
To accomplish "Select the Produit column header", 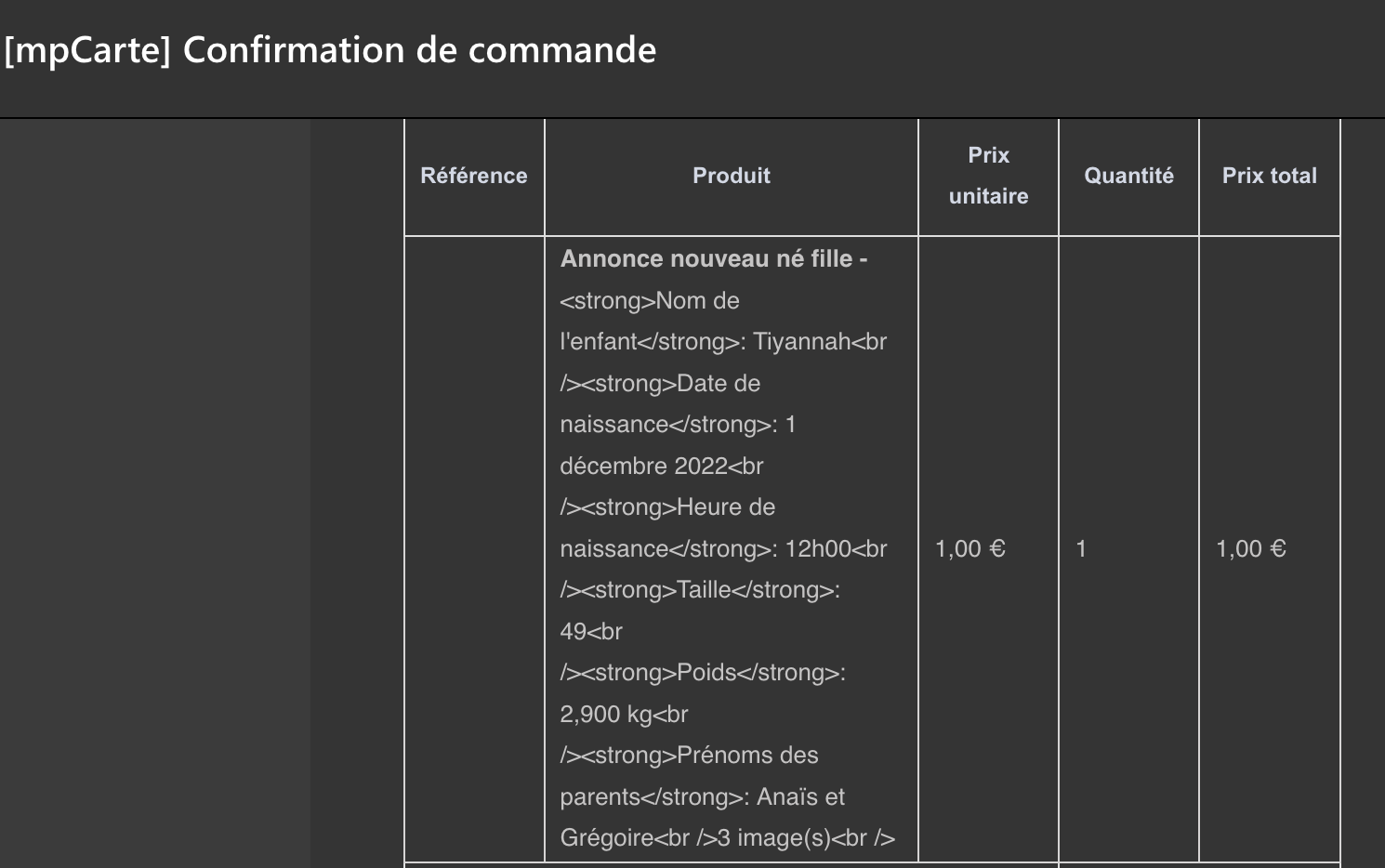I will pos(732,176).
